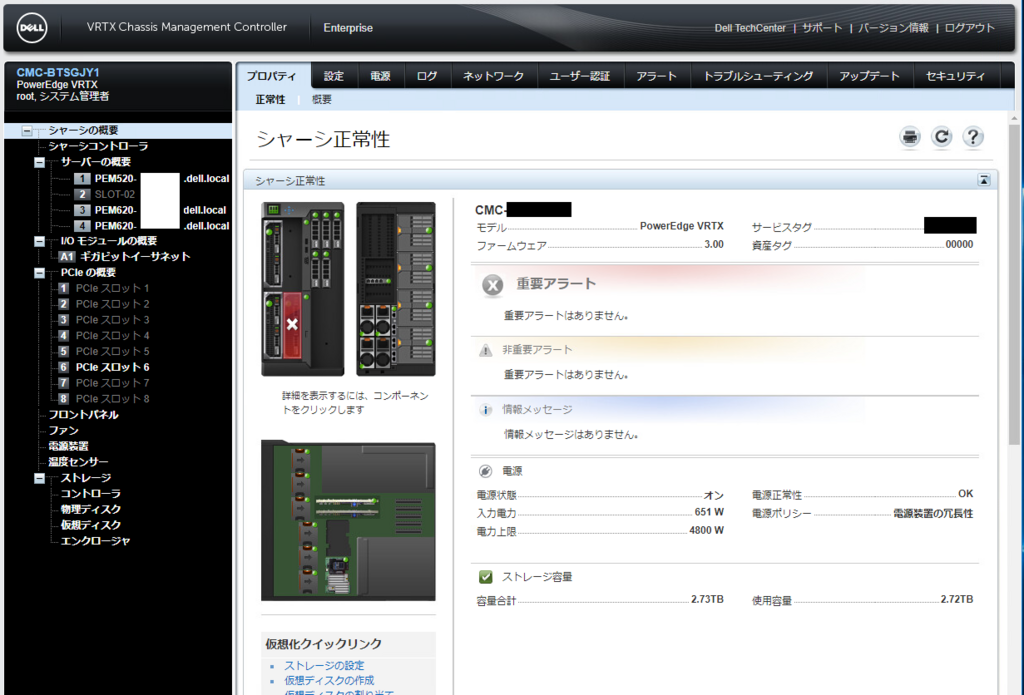Click the Dell logo icon

pos(31,27)
